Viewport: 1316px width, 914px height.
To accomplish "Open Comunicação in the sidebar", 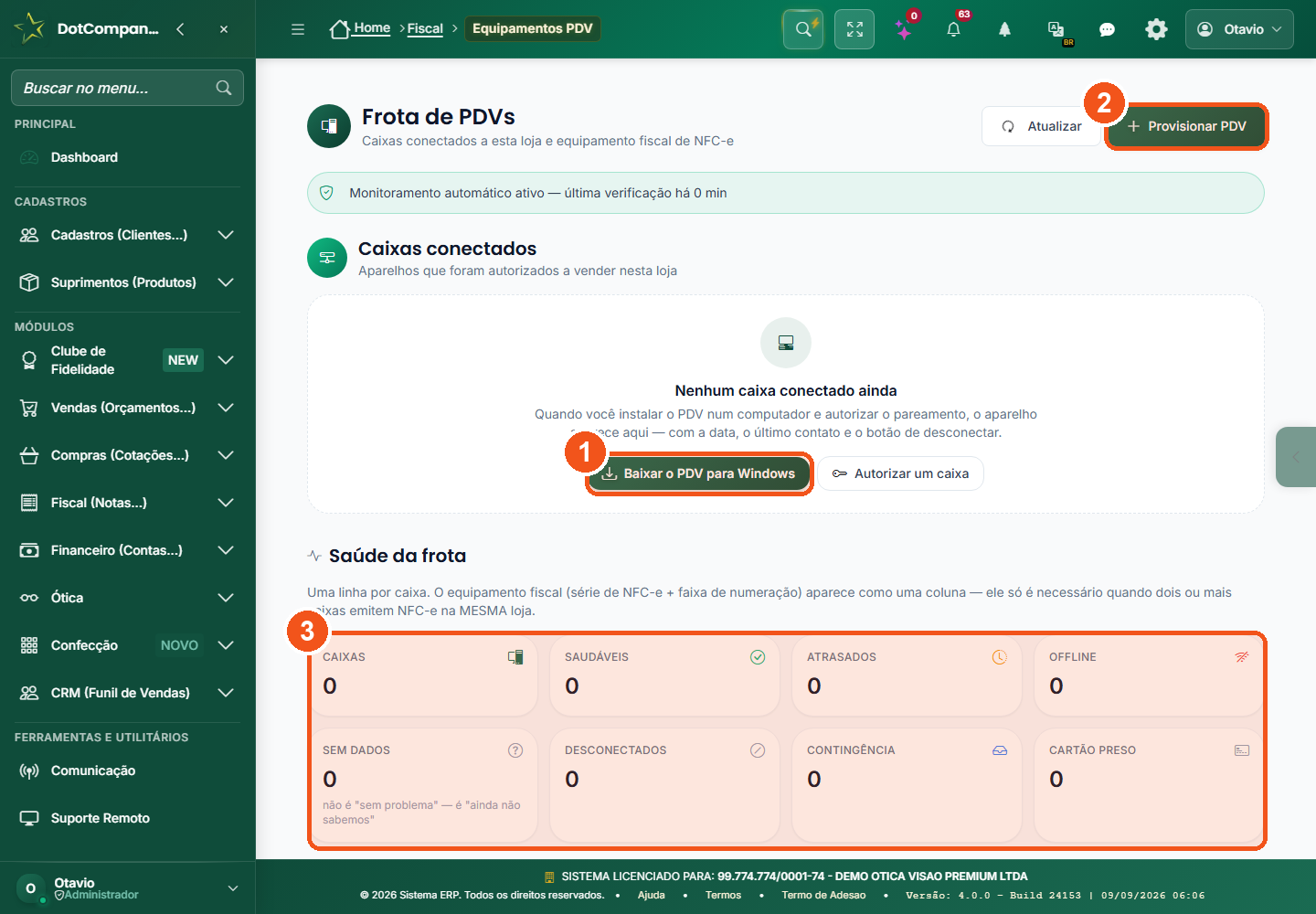I will coord(127,771).
